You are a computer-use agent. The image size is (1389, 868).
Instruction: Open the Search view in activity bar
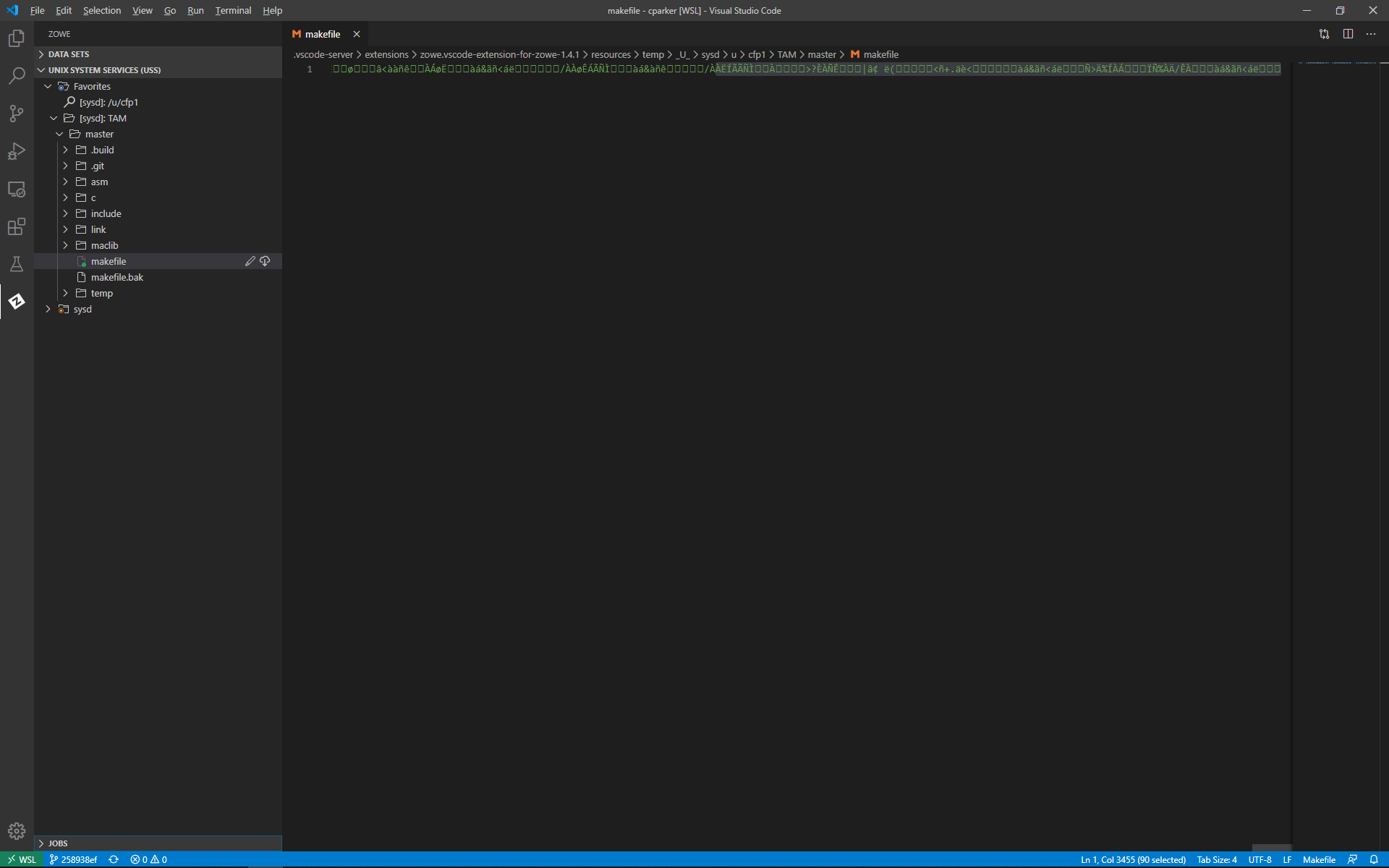[x=17, y=75]
